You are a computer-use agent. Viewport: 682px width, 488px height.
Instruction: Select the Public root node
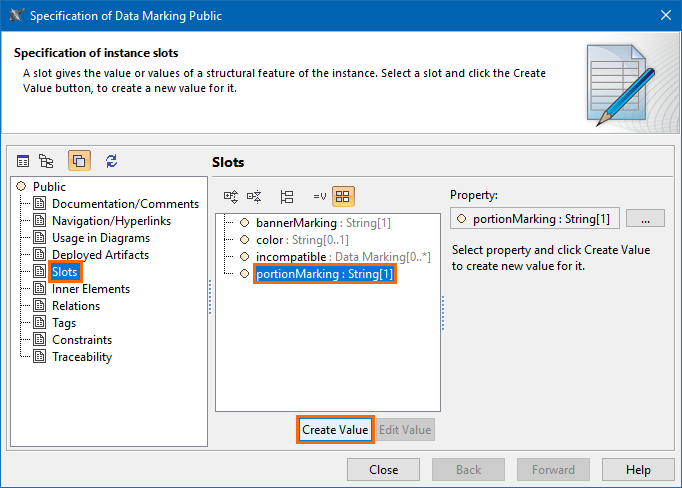[49, 187]
